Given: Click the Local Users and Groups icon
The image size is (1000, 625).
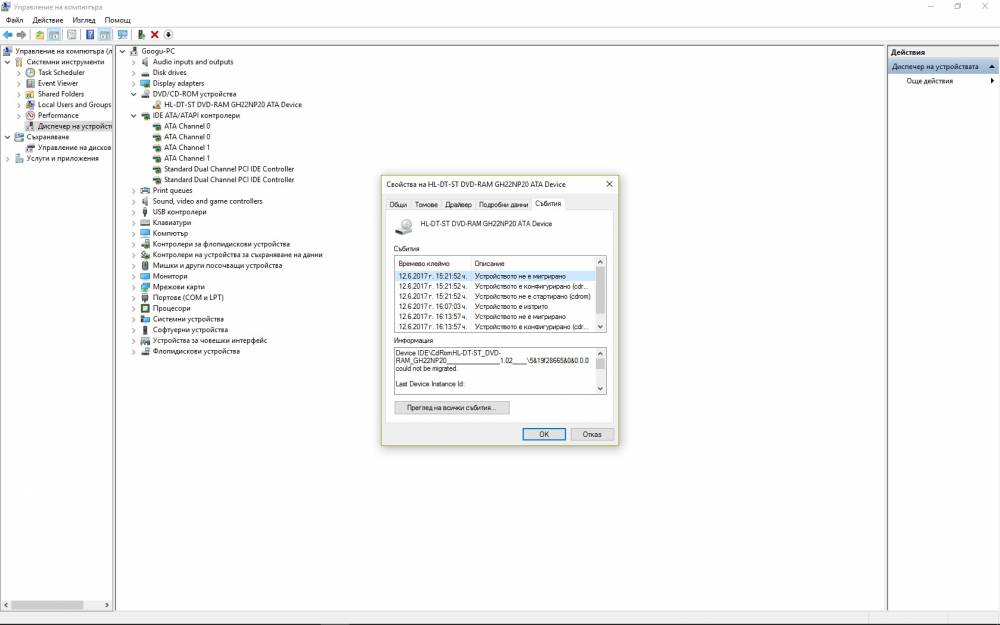Looking at the screenshot, I should click(x=30, y=105).
